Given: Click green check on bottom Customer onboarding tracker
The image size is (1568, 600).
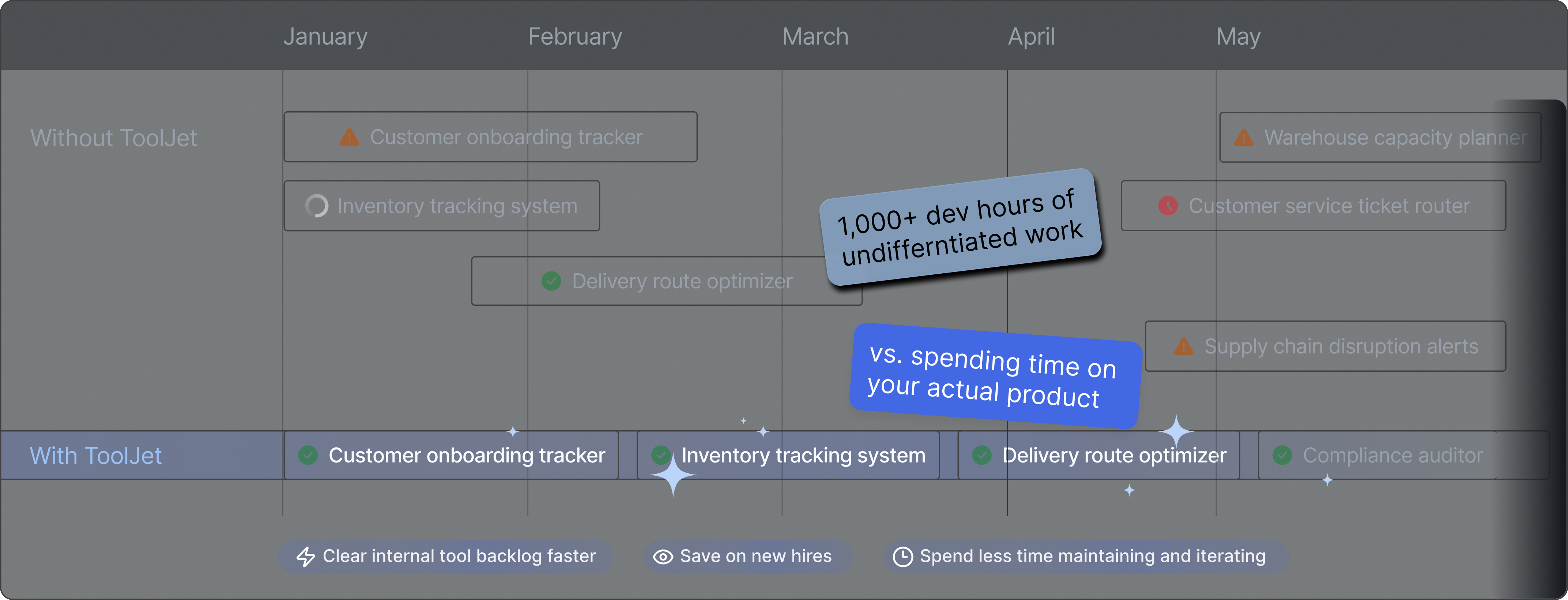Looking at the screenshot, I should tap(308, 455).
